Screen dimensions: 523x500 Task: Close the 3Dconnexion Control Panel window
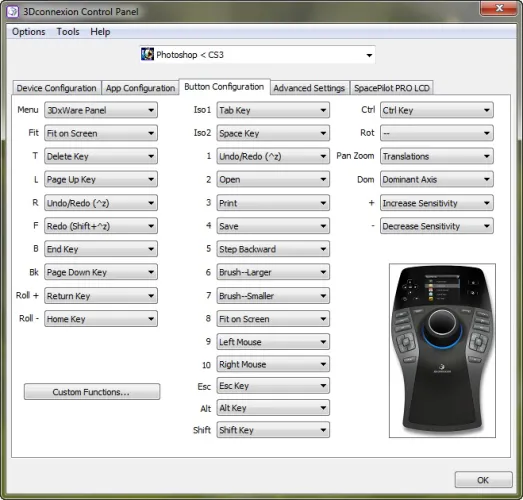click(499, 8)
